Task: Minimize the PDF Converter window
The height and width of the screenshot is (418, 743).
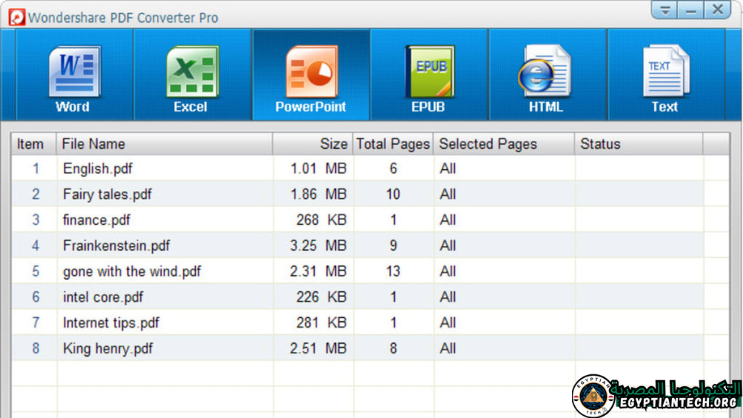Action: (691, 11)
